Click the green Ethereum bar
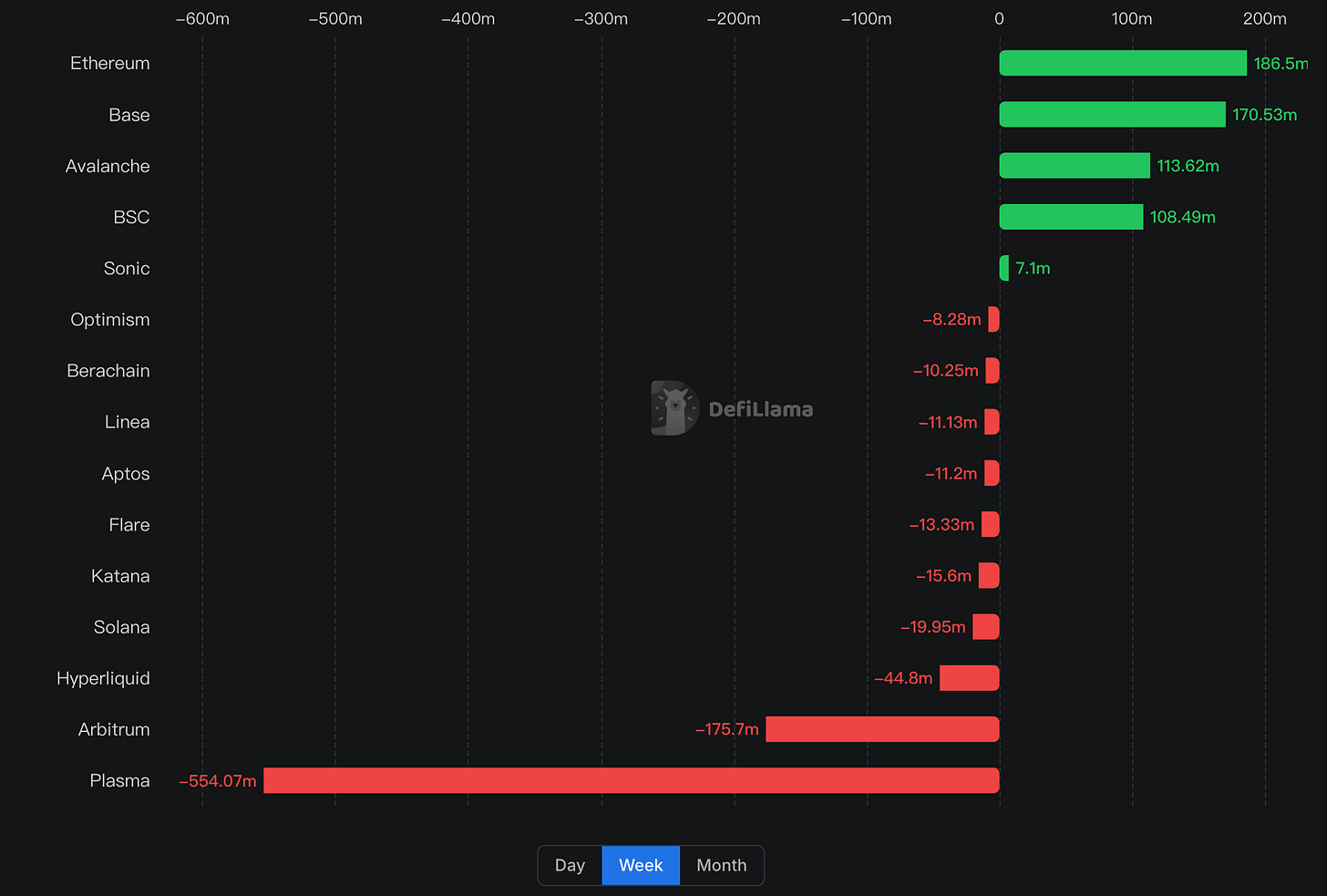Viewport: 1327px width, 896px height. pyautogui.click(x=1123, y=63)
